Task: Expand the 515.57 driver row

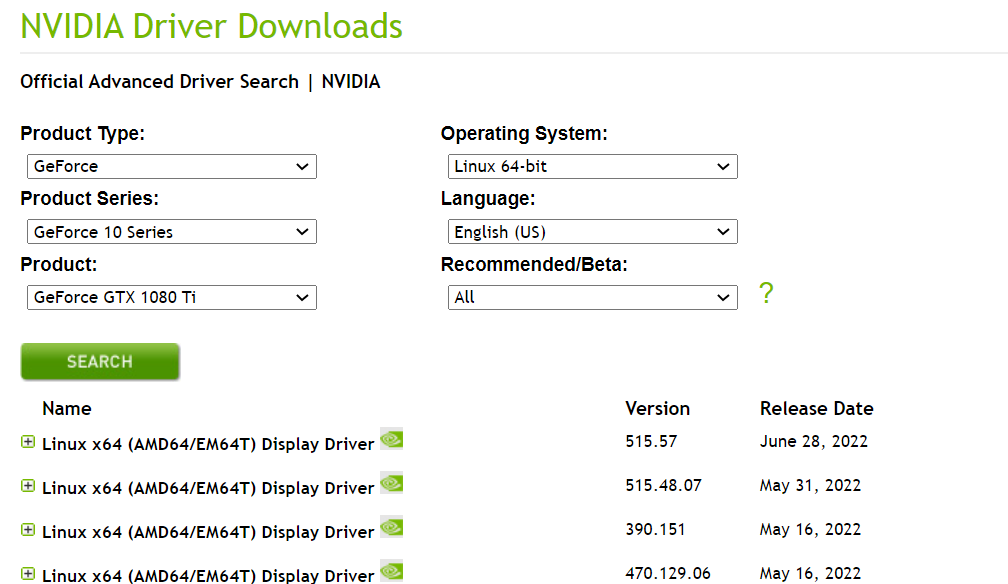Action: point(28,442)
